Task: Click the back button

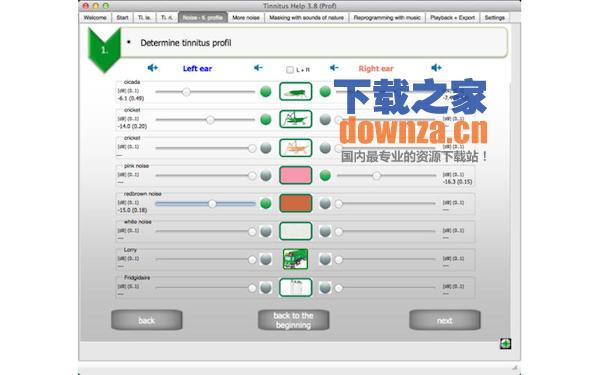Action: (147, 320)
